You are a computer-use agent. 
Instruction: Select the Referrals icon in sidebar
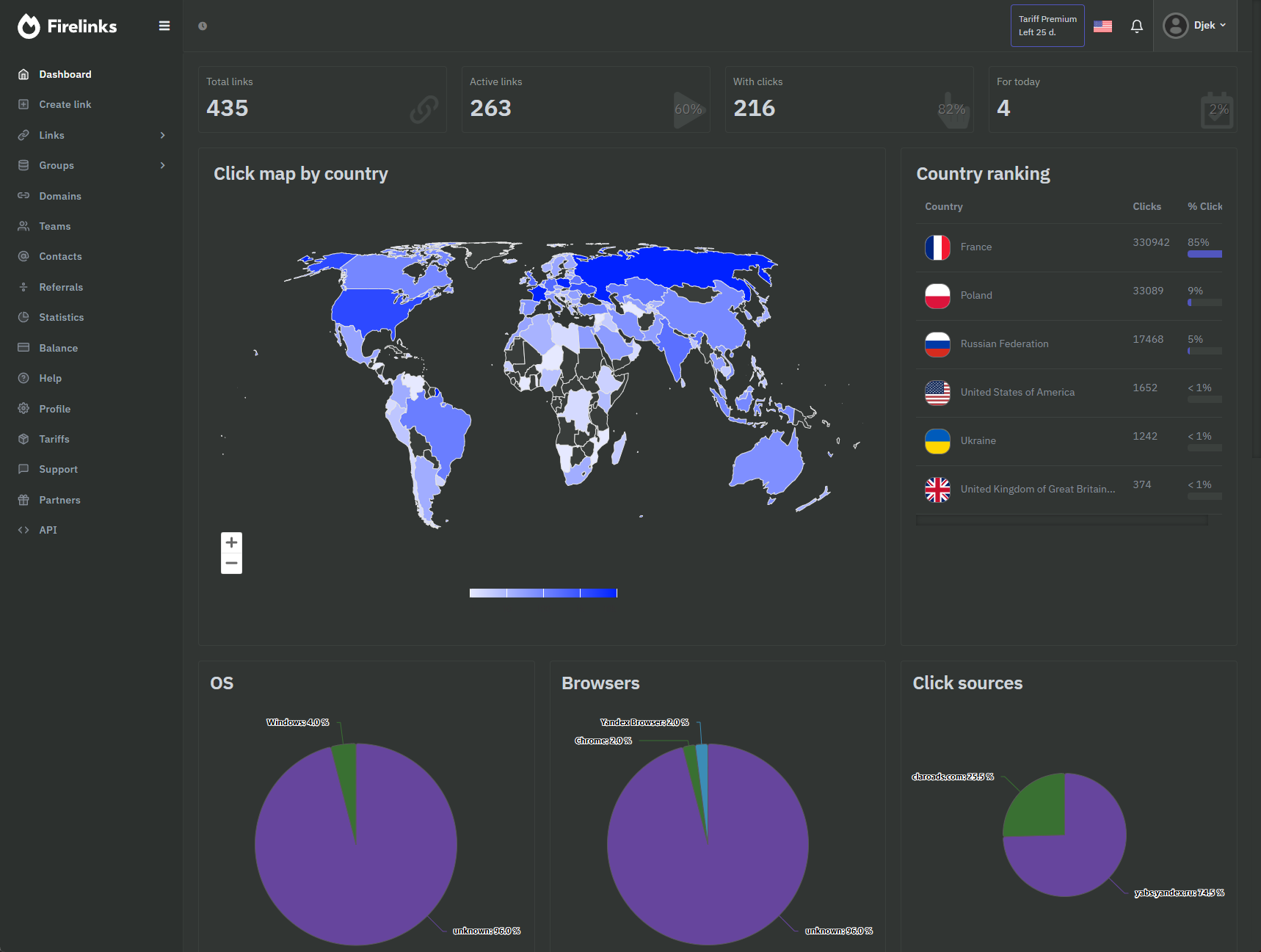(23, 287)
